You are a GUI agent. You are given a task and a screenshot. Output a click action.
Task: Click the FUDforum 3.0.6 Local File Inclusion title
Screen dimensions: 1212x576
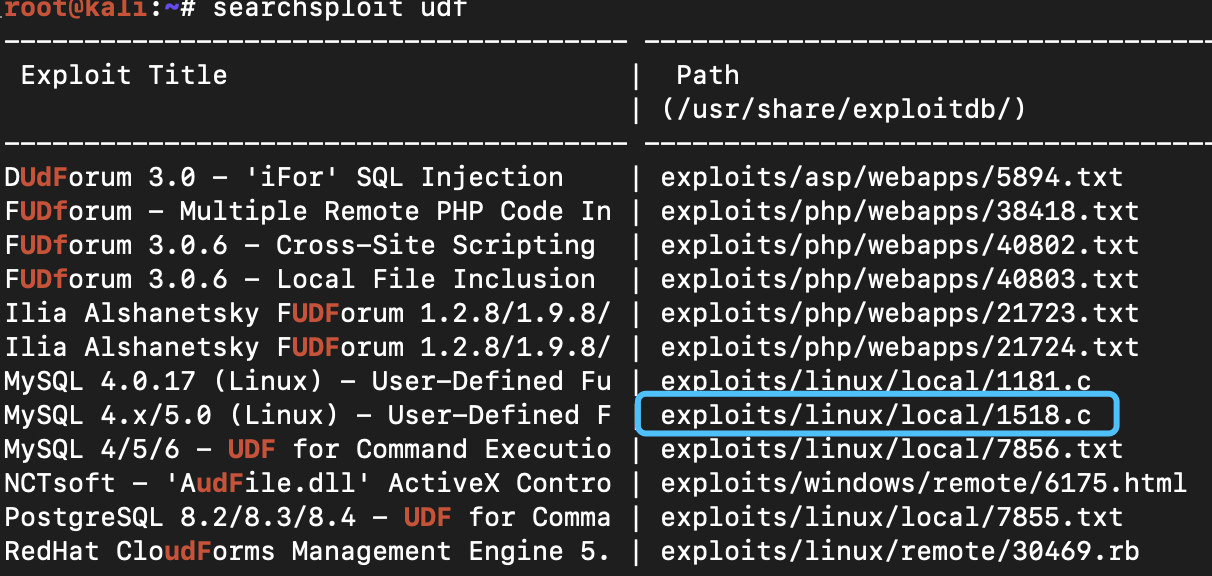click(x=300, y=279)
